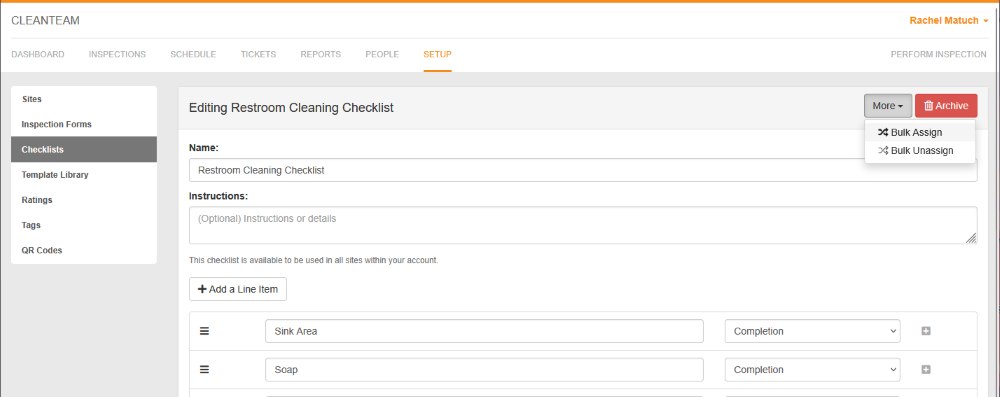The width and height of the screenshot is (1000, 397).
Task: Open Rachel Matuch user menu
Action: [948, 20]
